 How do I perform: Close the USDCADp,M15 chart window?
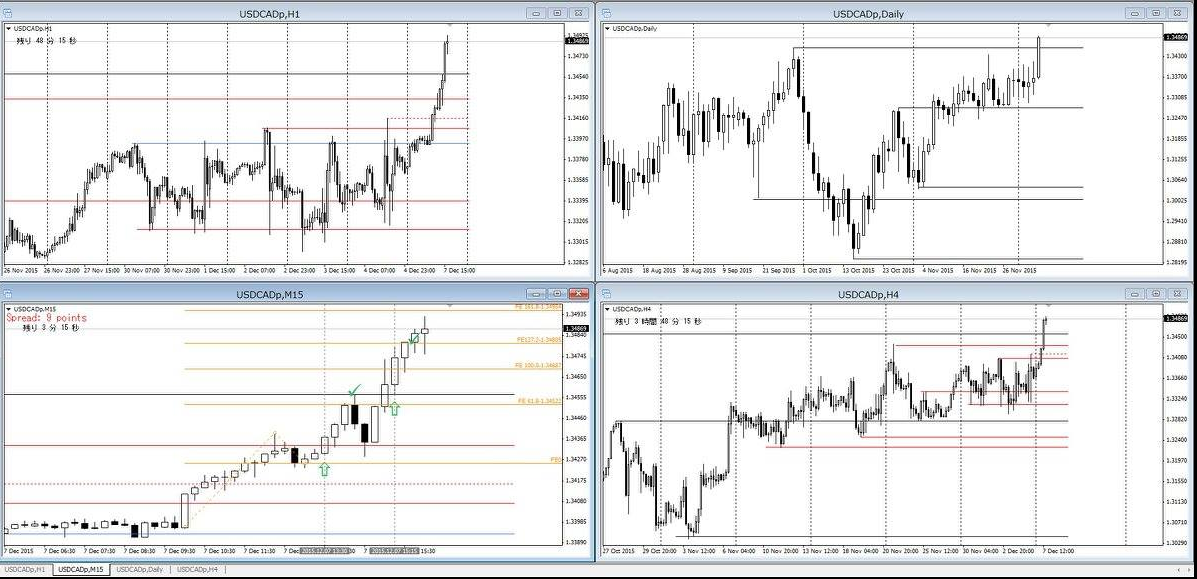(x=578, y=294)
